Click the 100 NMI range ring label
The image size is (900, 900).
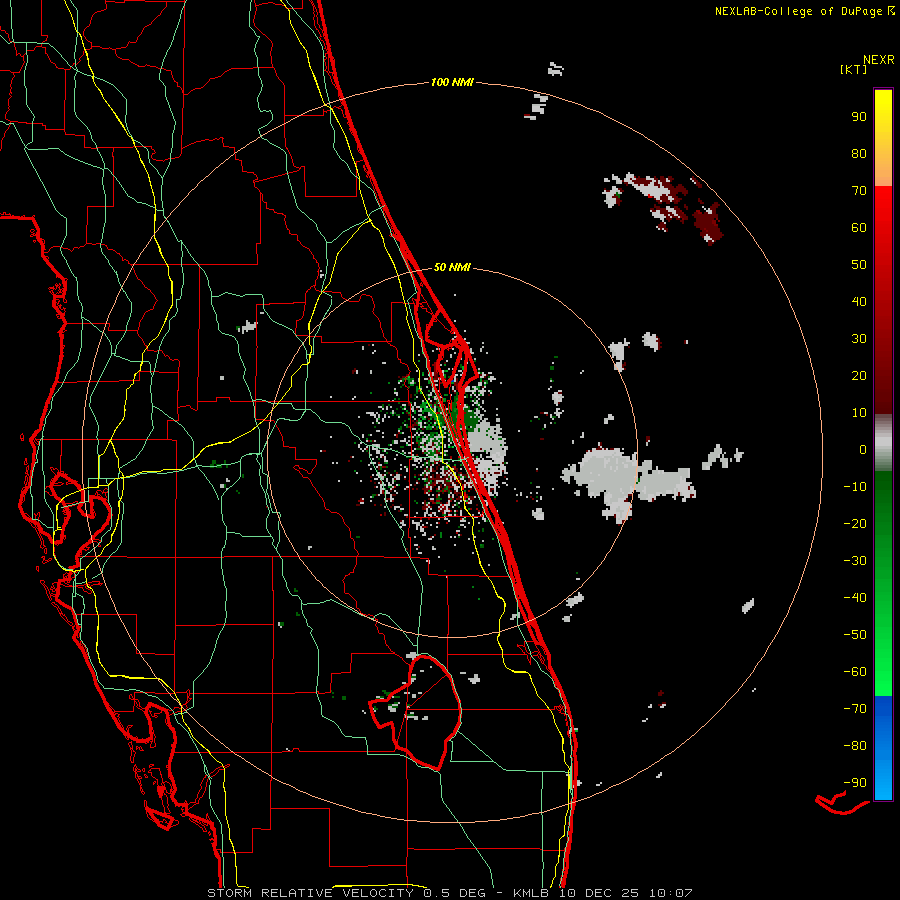(x=452, y=82)
